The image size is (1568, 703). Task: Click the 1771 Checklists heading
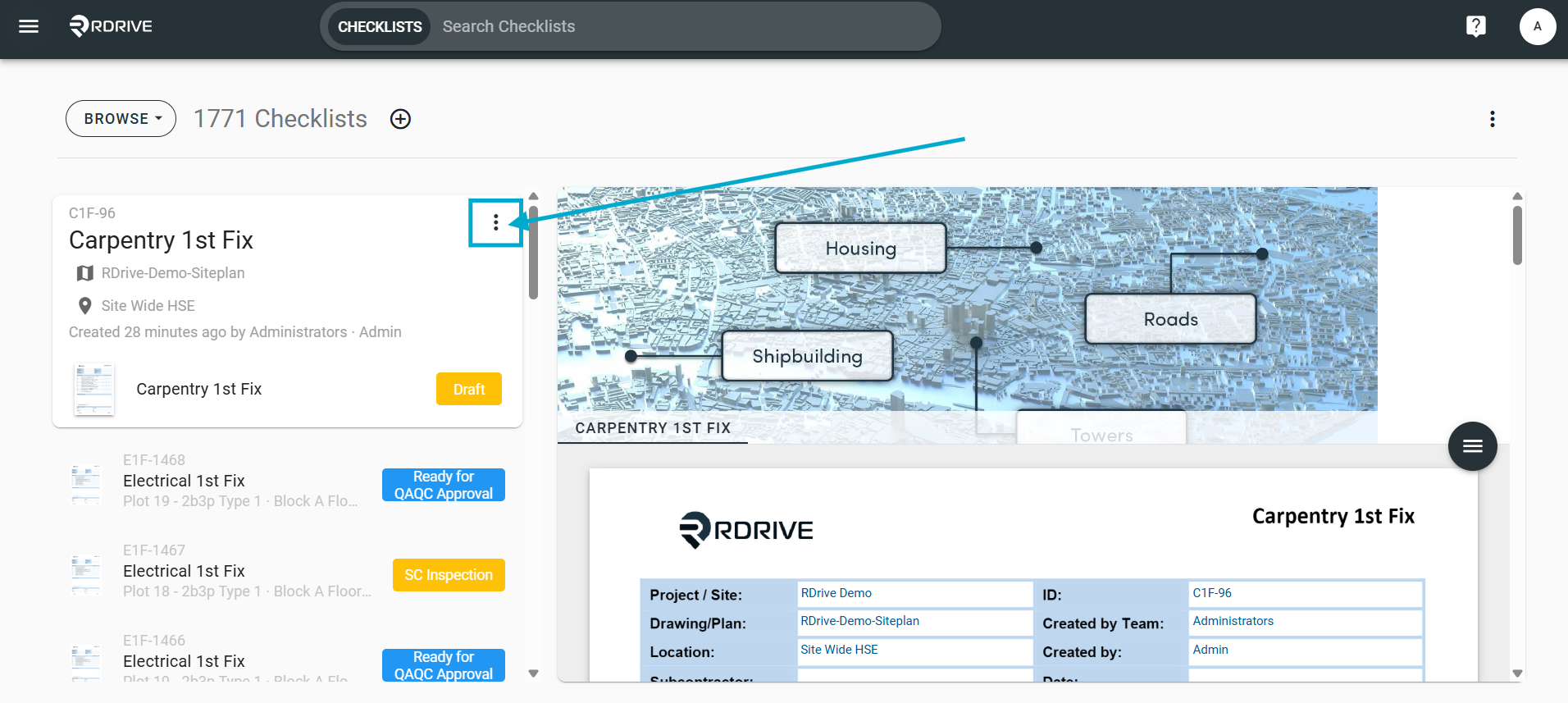click(x=280, y=119)
